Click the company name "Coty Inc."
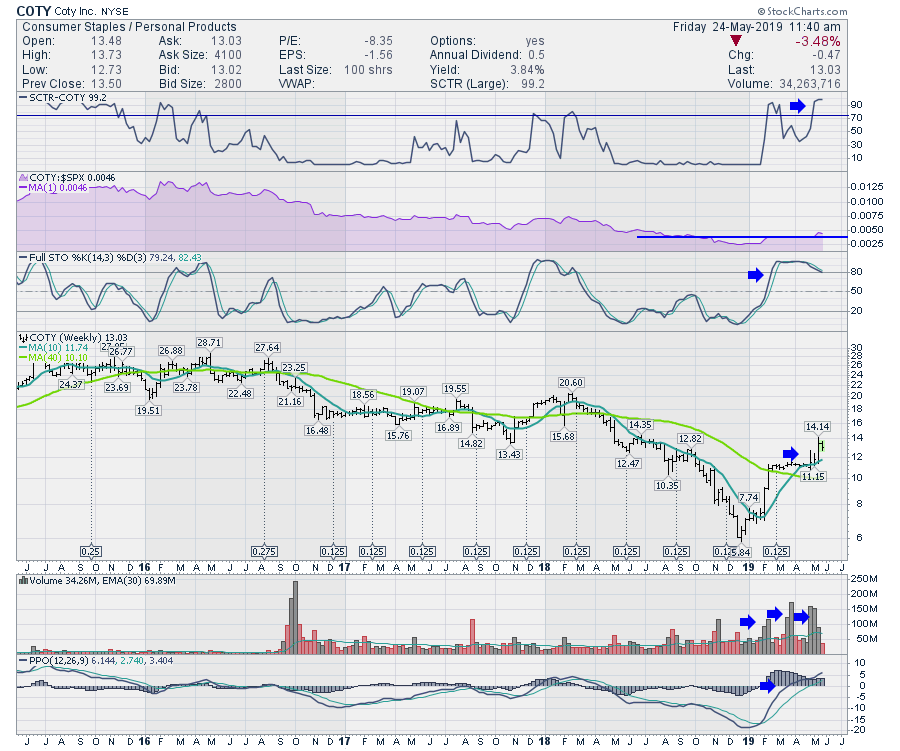The image size is (900, 751). tap(75, 11)
